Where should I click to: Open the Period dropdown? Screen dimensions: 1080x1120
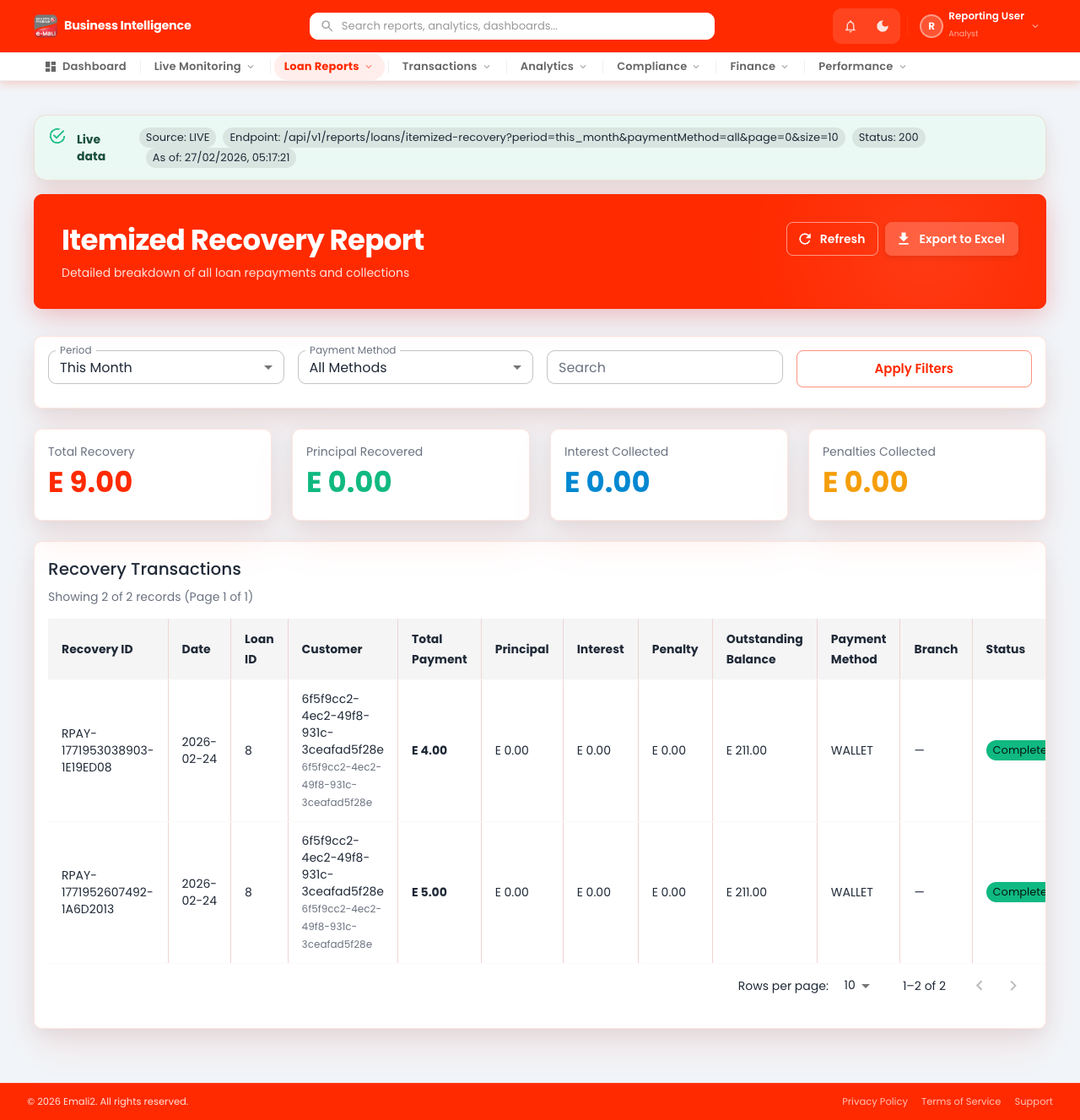click(x=166, y=367)
